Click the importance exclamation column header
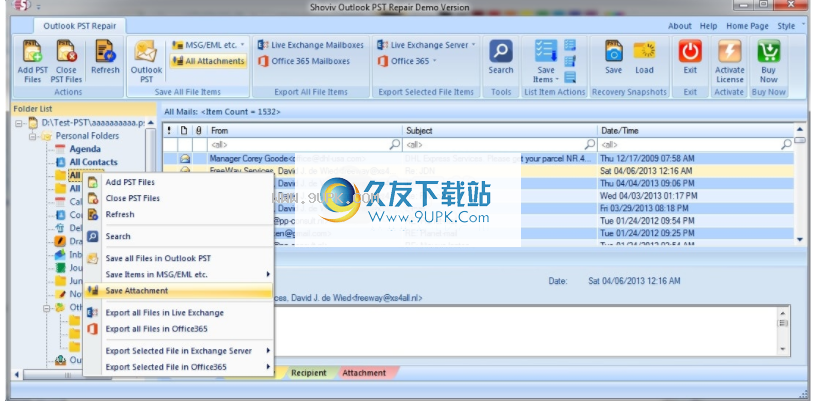The image size is (816, 401). click(x=170, y=131)
